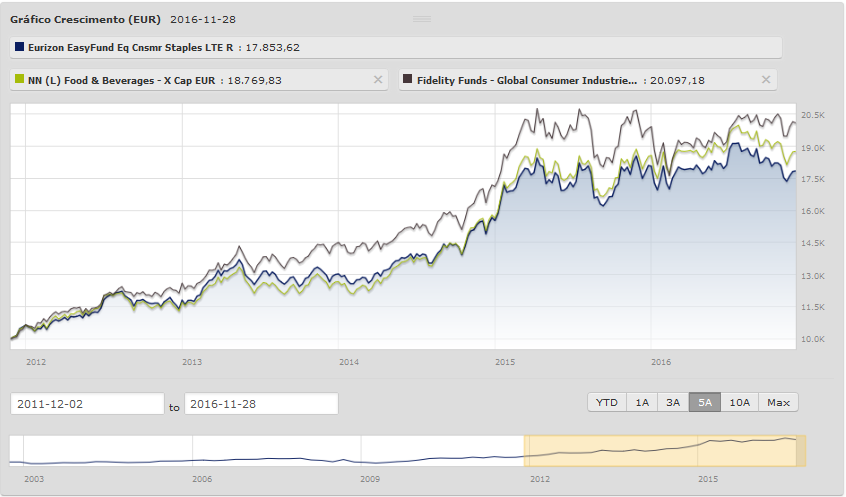Click highlighted range selection in overview timeline
The image size is (846, 497).
pyautogui.click(x=664, y=451)
